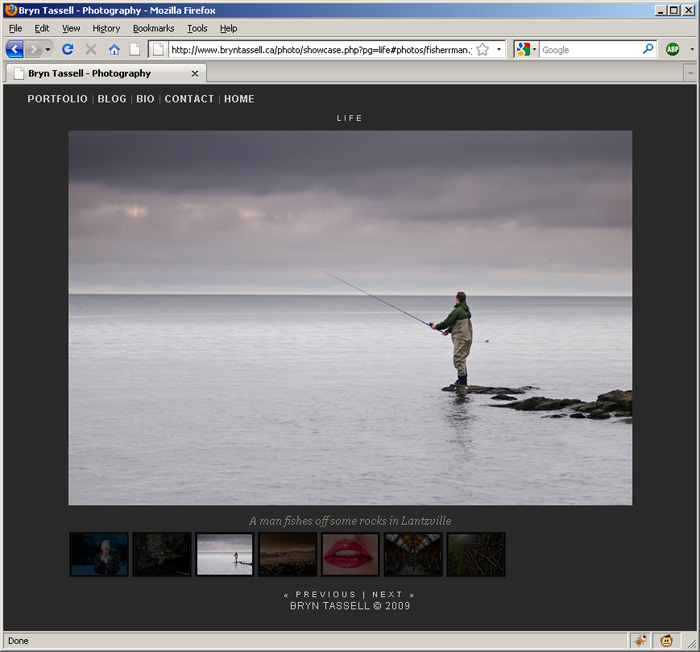The image size is (700, 652).
Task: Open the BIO link
Action: click(x=146, y=99)
